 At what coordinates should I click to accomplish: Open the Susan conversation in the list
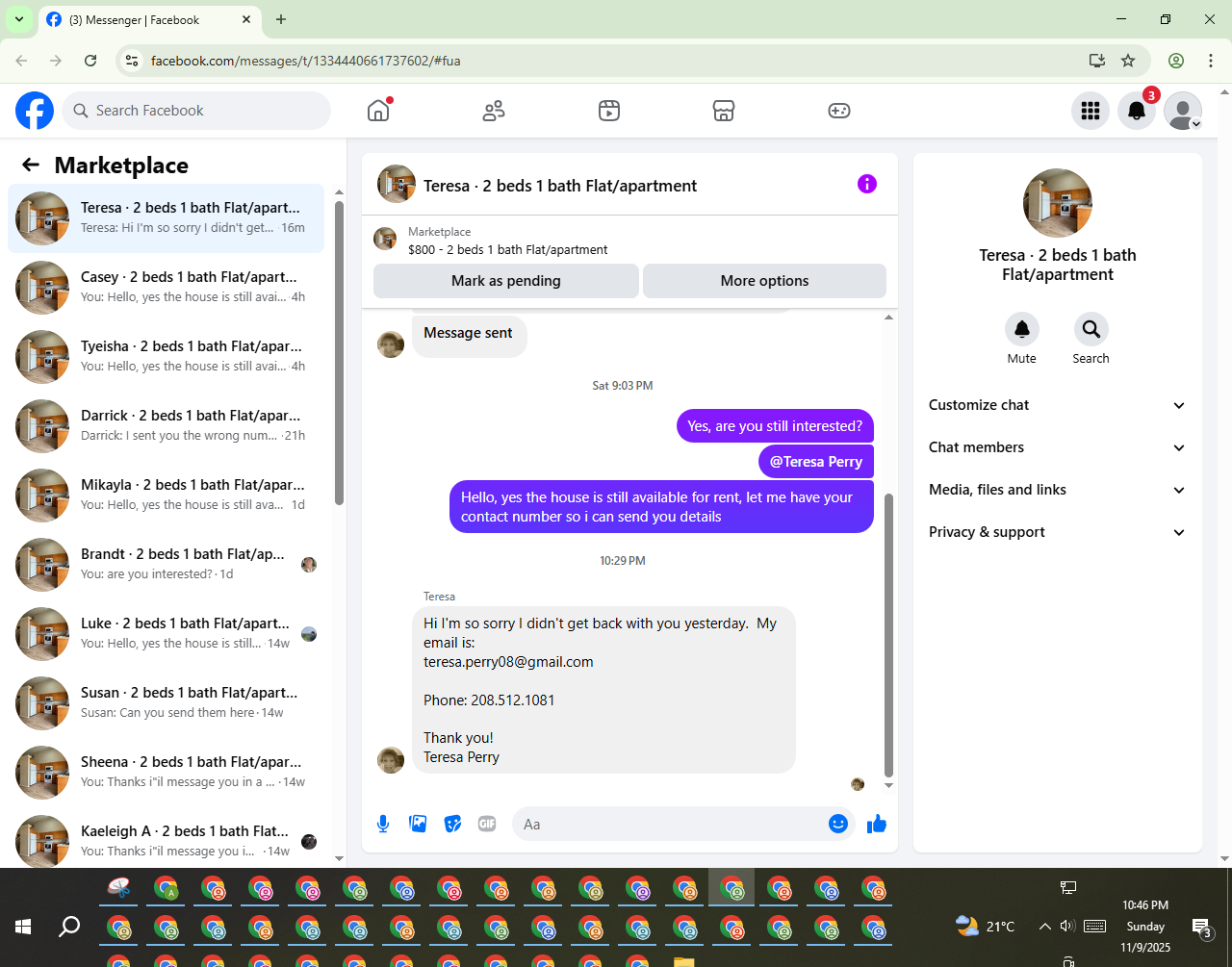pyautogui.click(x=166, y=703)
